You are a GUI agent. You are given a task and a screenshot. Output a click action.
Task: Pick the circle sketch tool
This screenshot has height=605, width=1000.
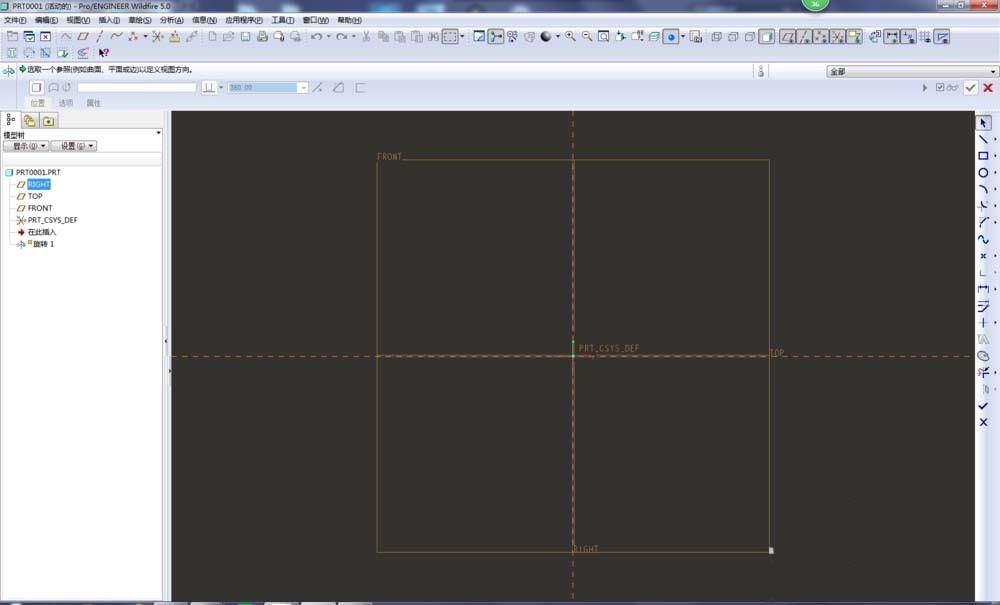(983, 173)
